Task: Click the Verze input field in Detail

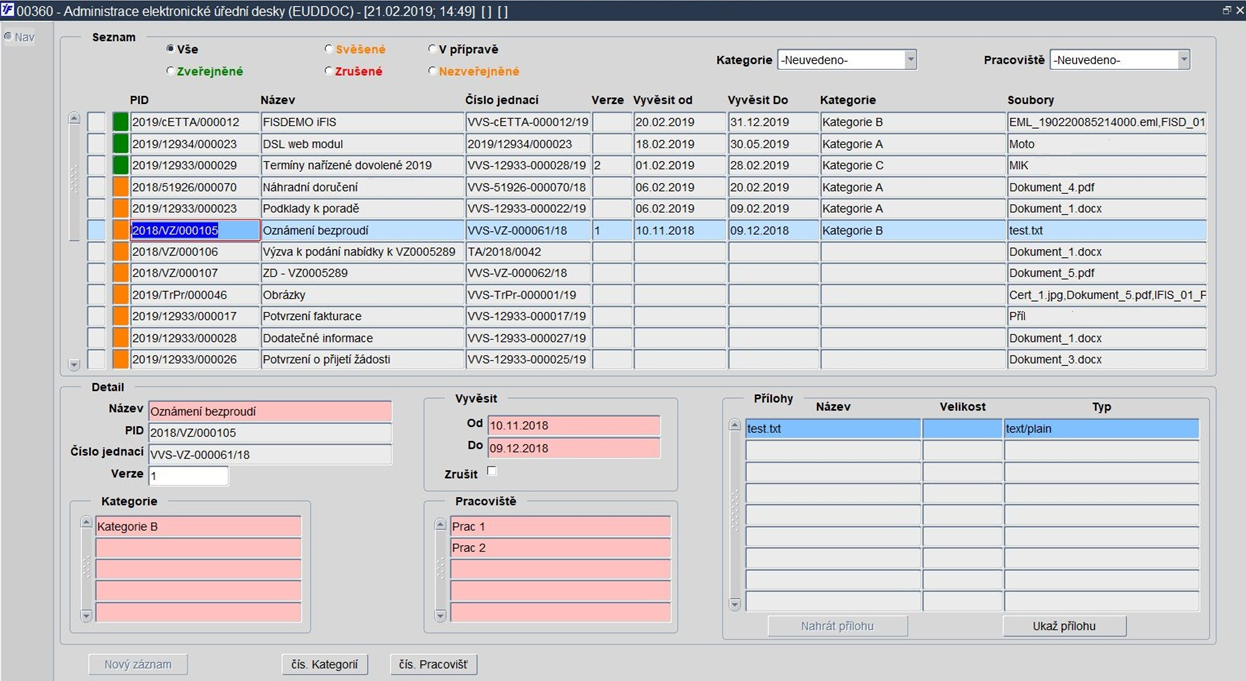Action: [x=188, y=476]
